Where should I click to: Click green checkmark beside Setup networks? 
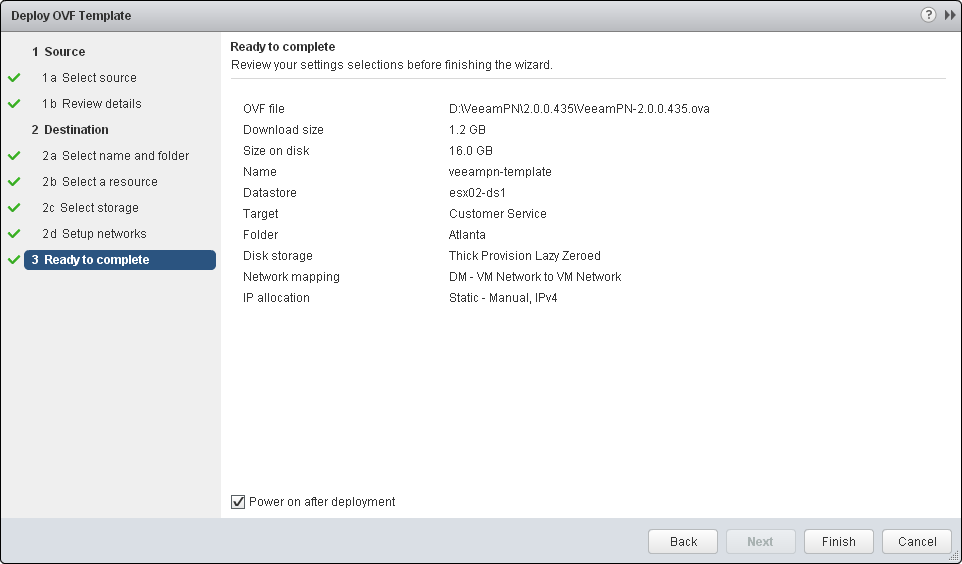pos(14,234)
